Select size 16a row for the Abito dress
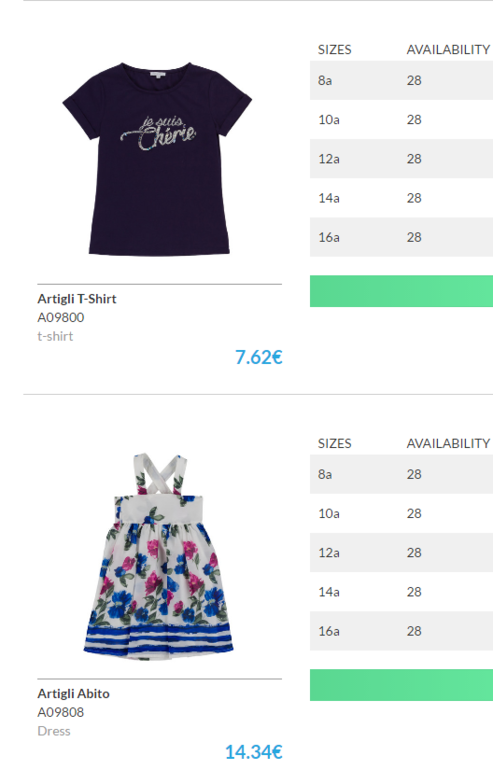This screenshot has width=493, height=770. coord(401,632)
